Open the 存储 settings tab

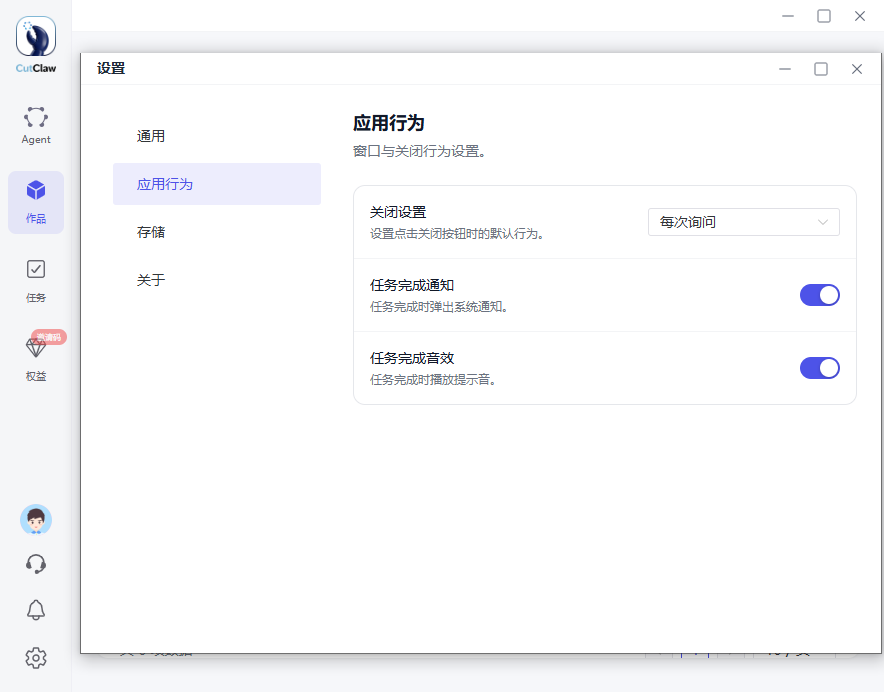click(x=217, y=232)
